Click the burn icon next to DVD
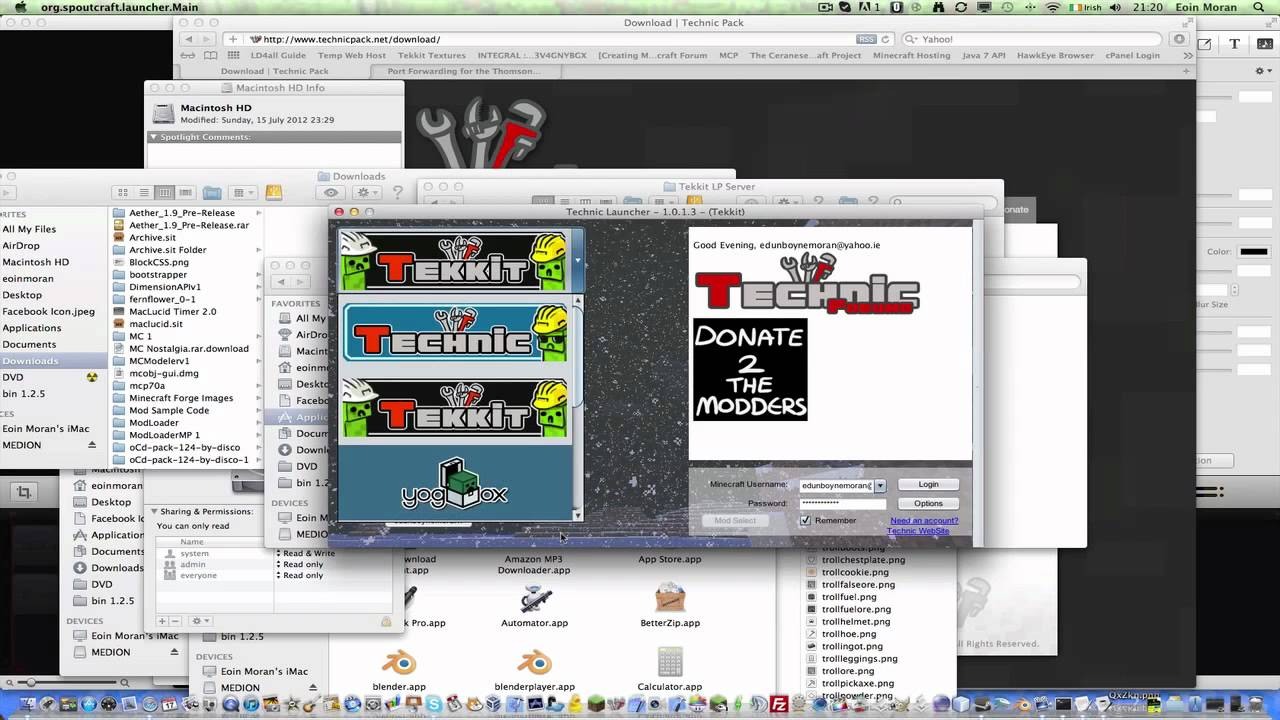The image size is (1280, 720). pyautogui.click(x=92, y=377)
